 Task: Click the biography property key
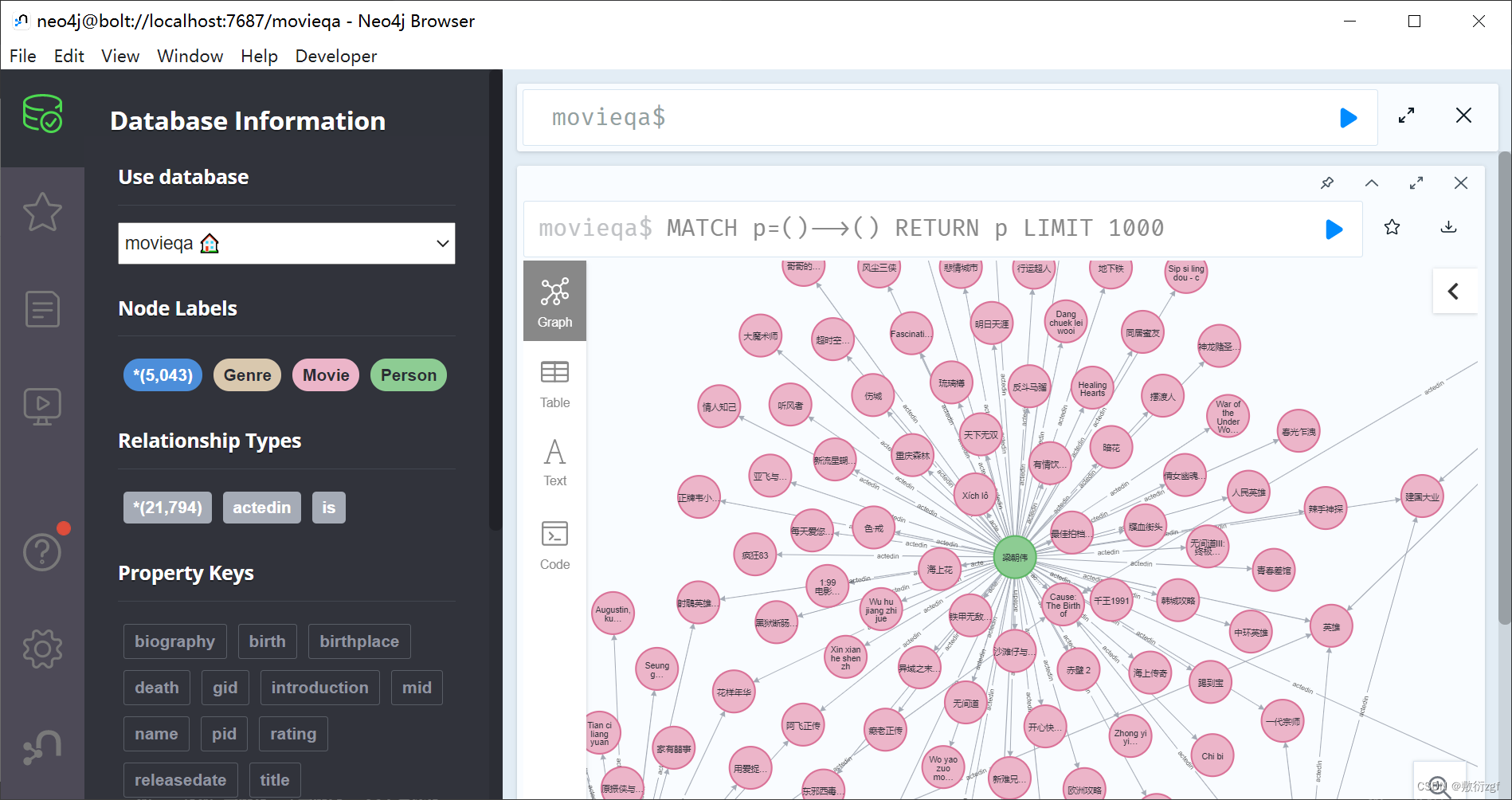[x=175, y=641]
